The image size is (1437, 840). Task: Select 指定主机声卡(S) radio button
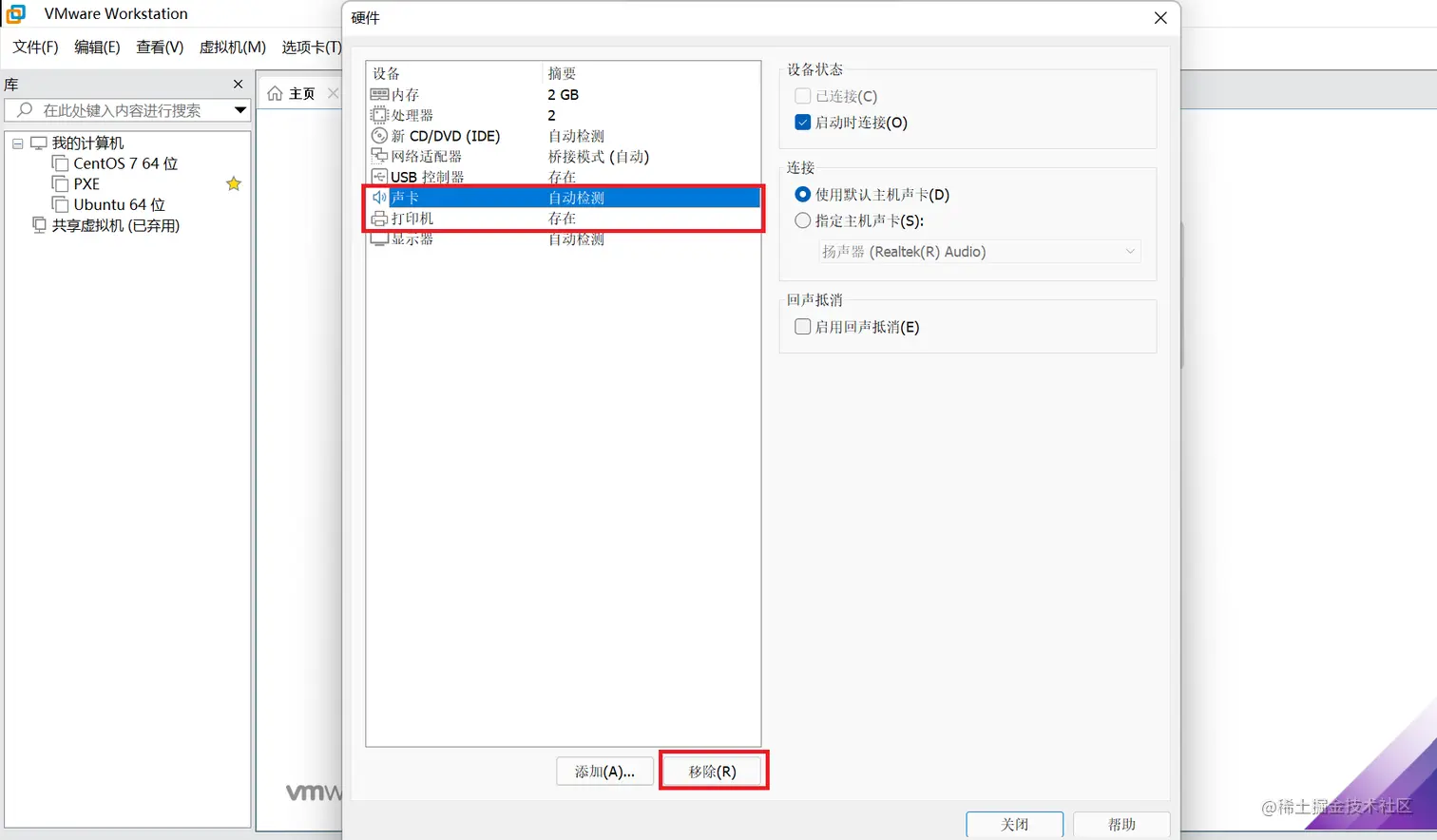(803, 220)
